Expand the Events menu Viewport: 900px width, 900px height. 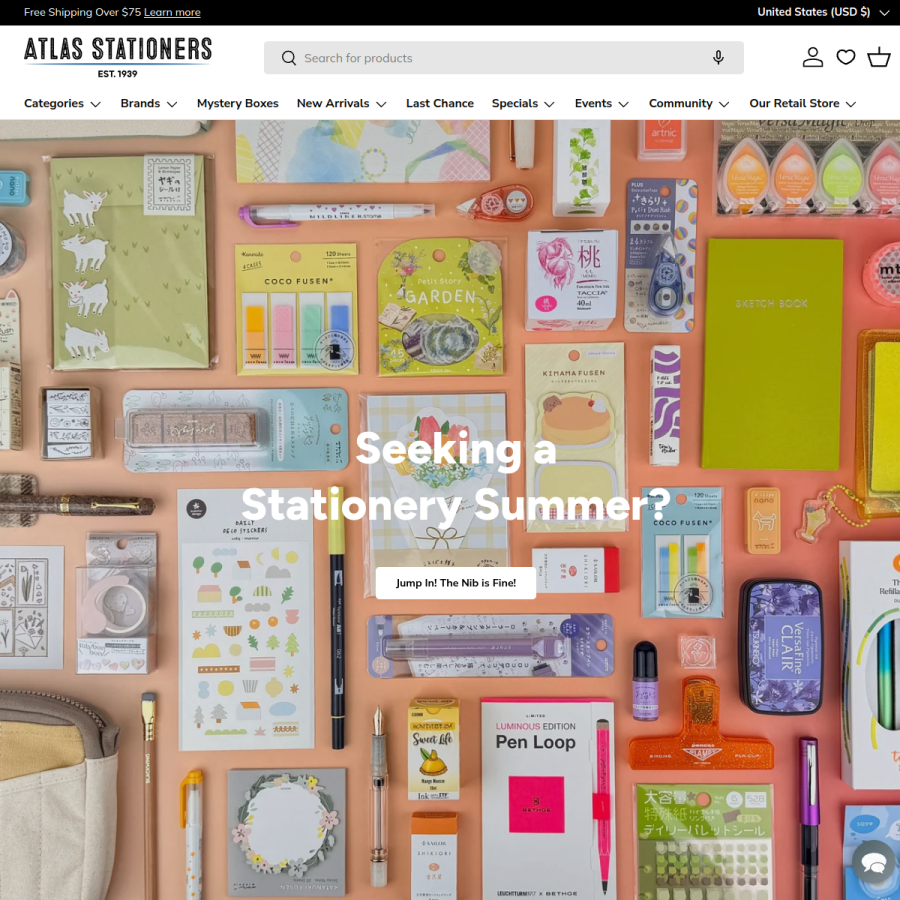pyautogui.click(x=602, y=103)
